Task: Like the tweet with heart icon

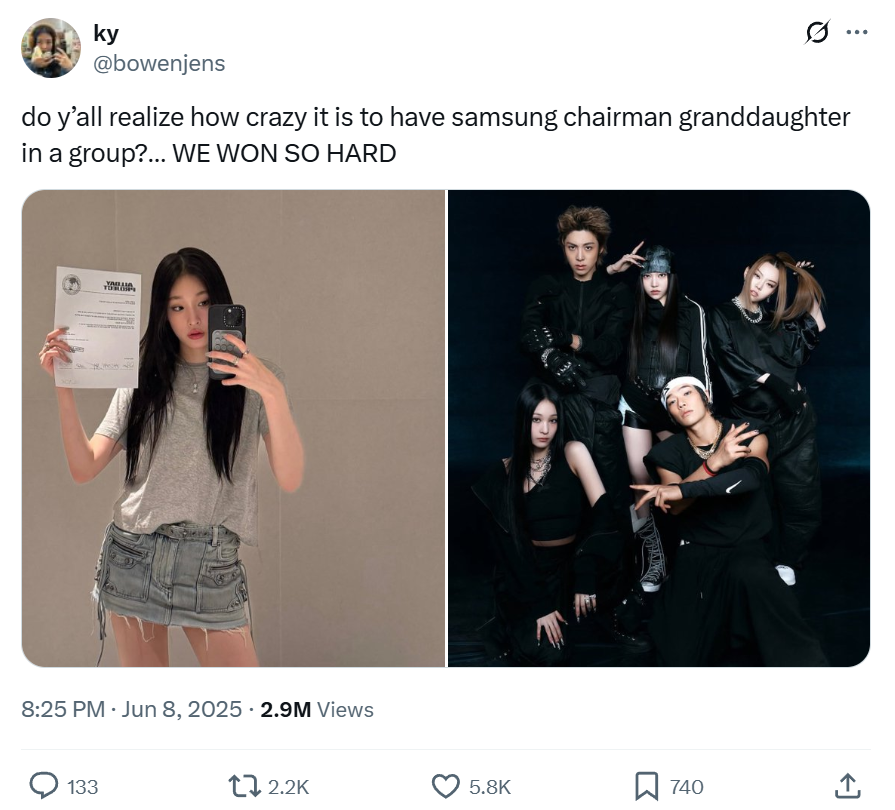Action: tap(445, 787)
